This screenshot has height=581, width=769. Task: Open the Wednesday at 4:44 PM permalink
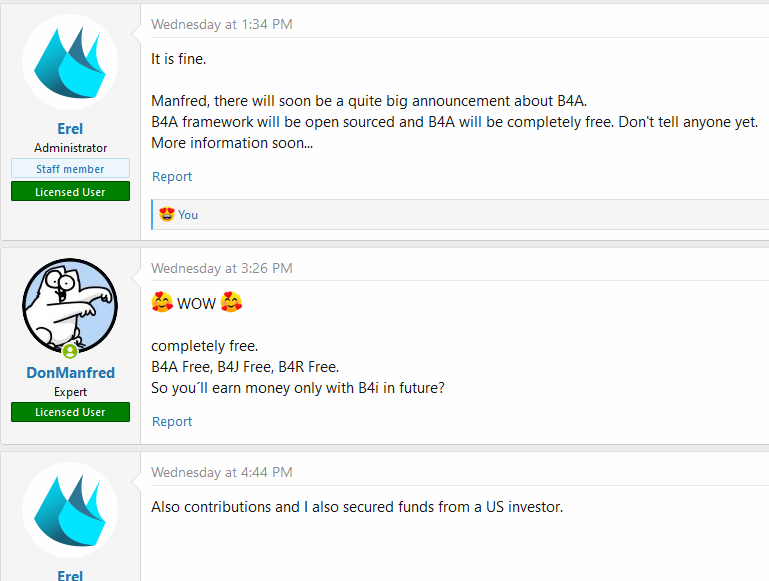pos(221,472)
